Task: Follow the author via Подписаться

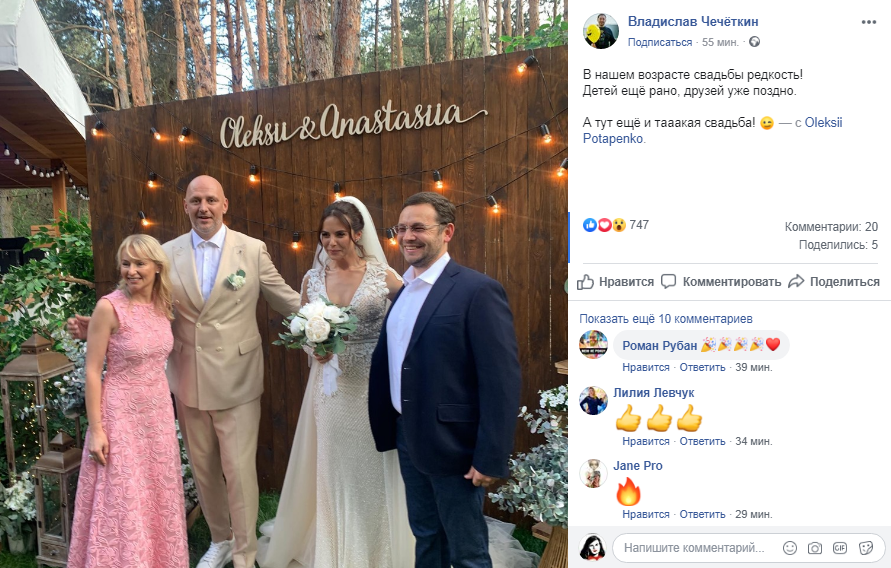Action: 660,42
